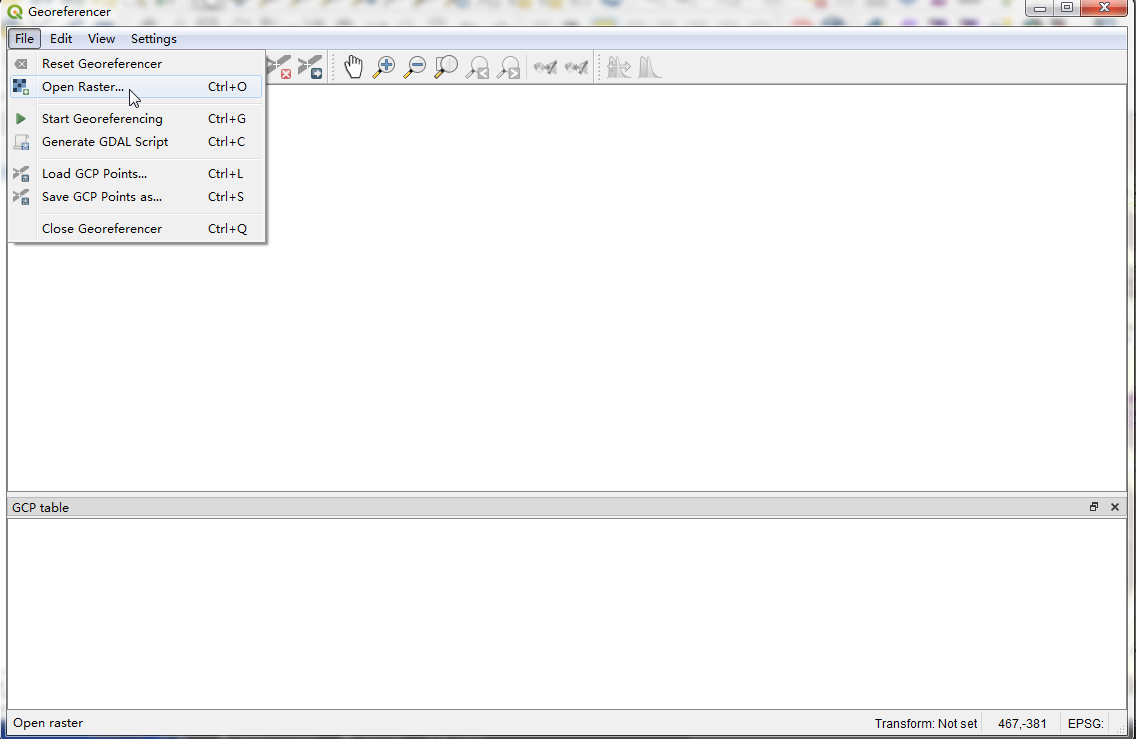Choose Start Georeferencing menu entry
This screenshot has width=1136, height=739.
pos(136,119)
